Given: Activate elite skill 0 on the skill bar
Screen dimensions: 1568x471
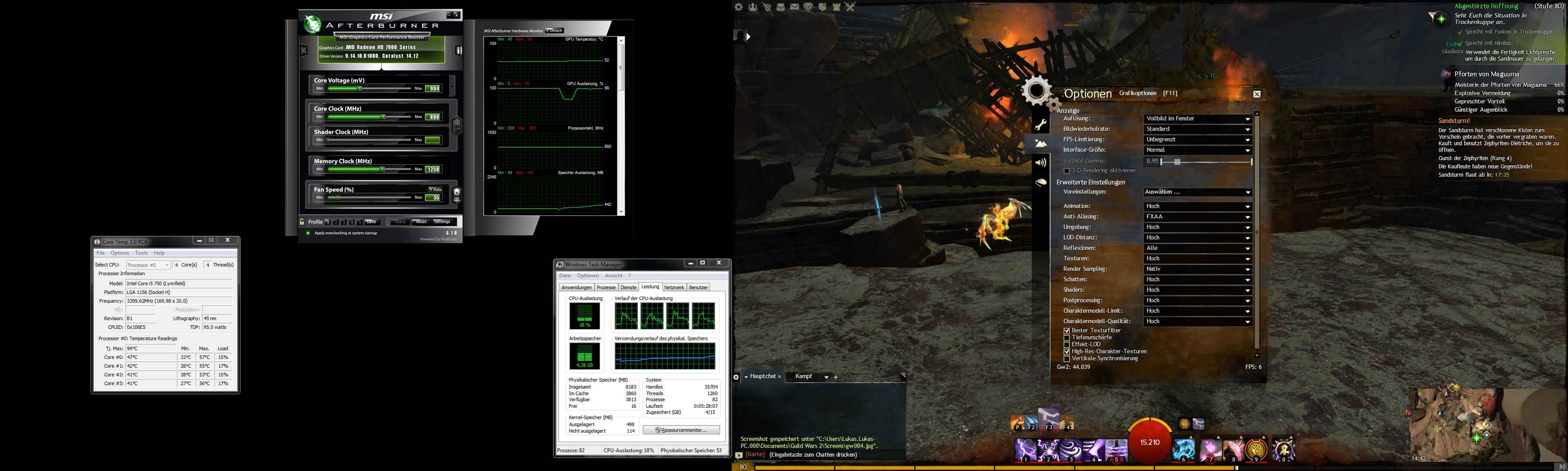Looking at the screenshot, I should point(1283,450).
